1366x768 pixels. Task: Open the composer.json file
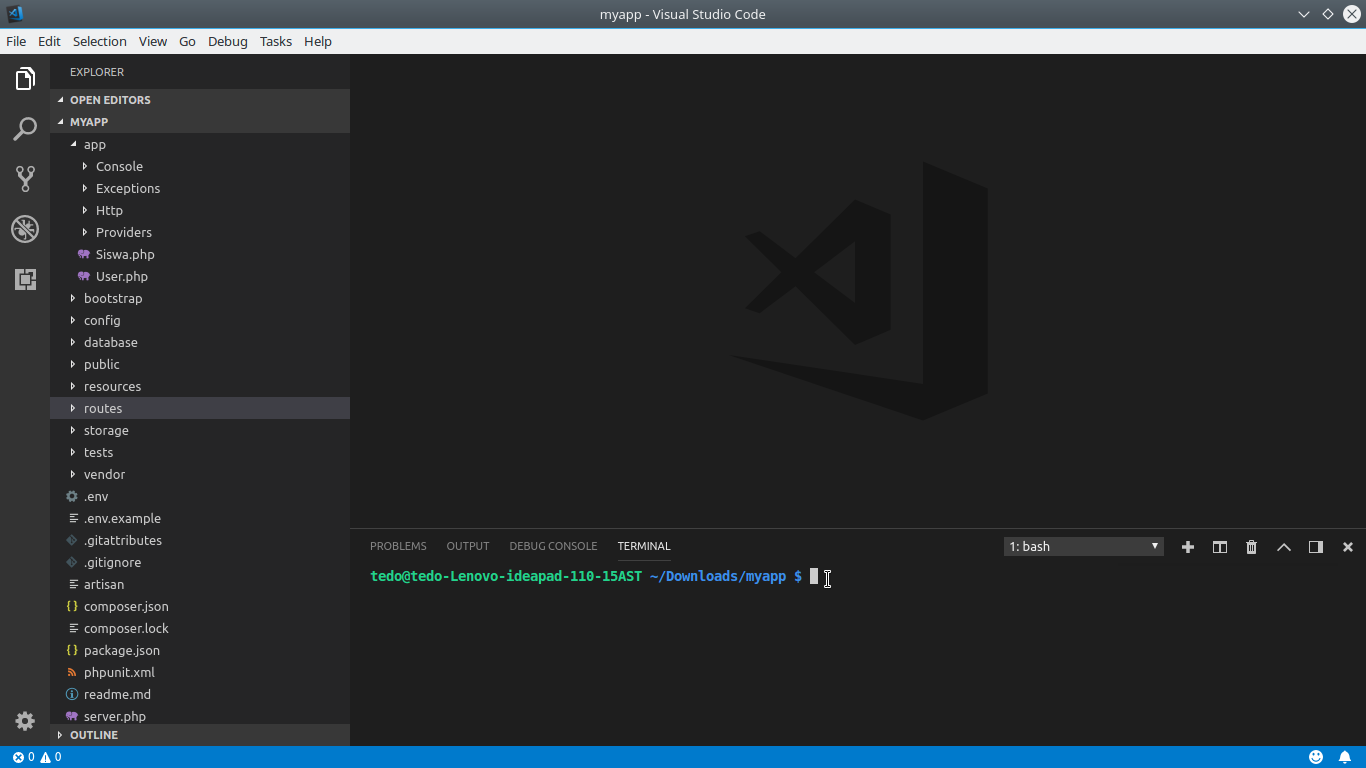coord(200,606)
